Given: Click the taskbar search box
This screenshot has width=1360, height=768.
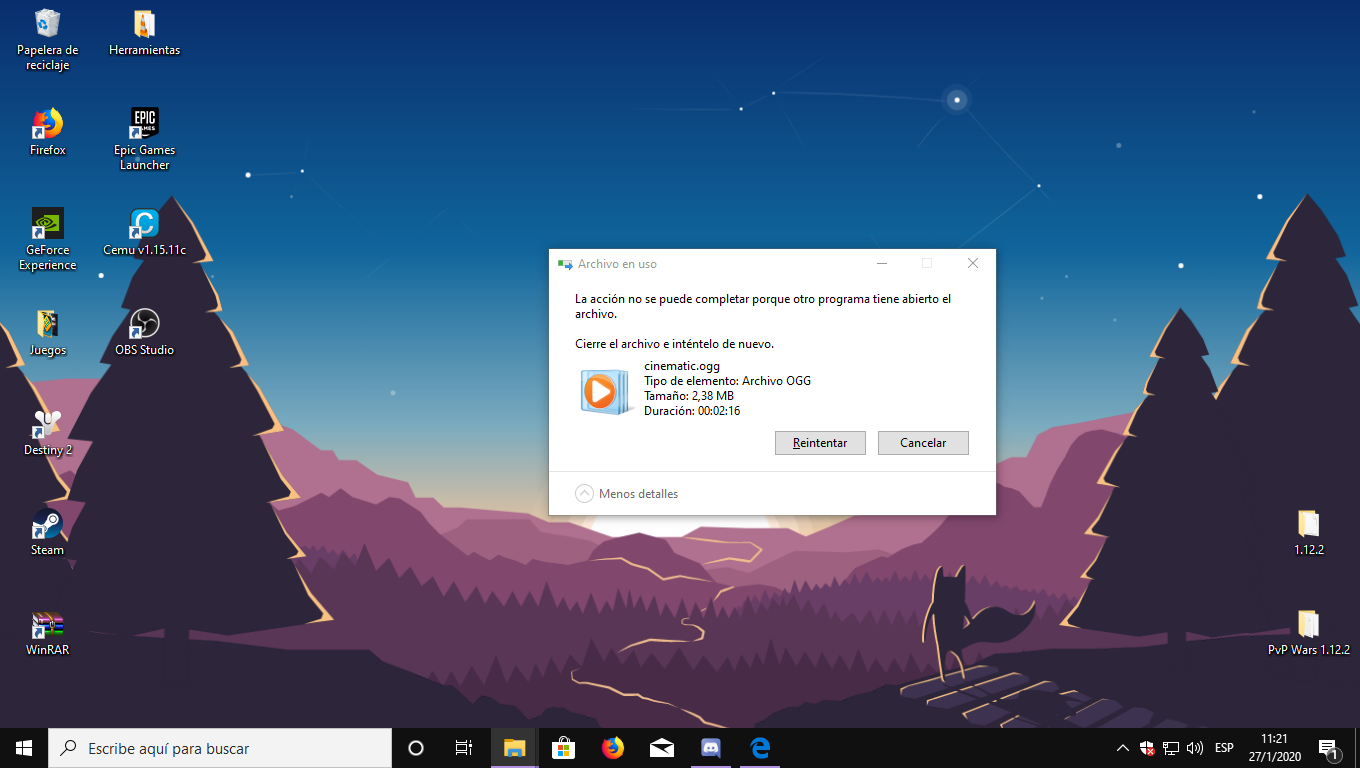Looking at the screenshot, I should [x=220, y=748].
